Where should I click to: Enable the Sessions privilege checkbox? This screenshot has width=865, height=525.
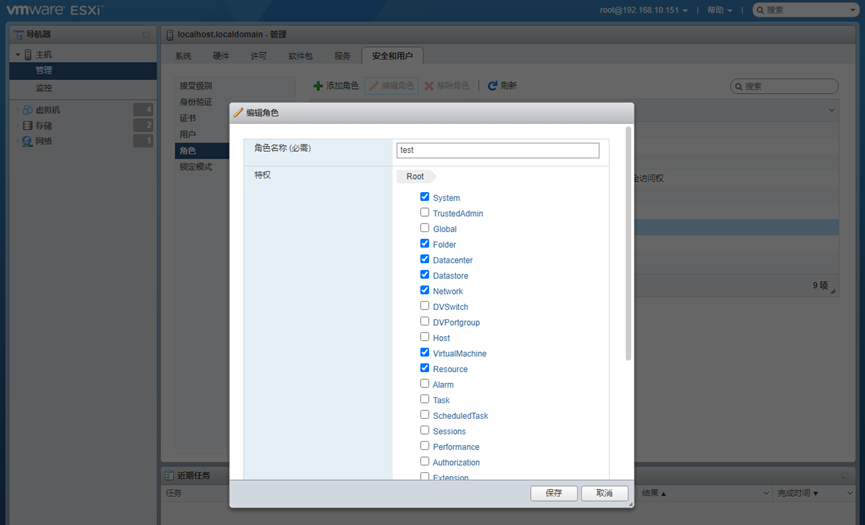pyautogui.click(x=424, y=430)
